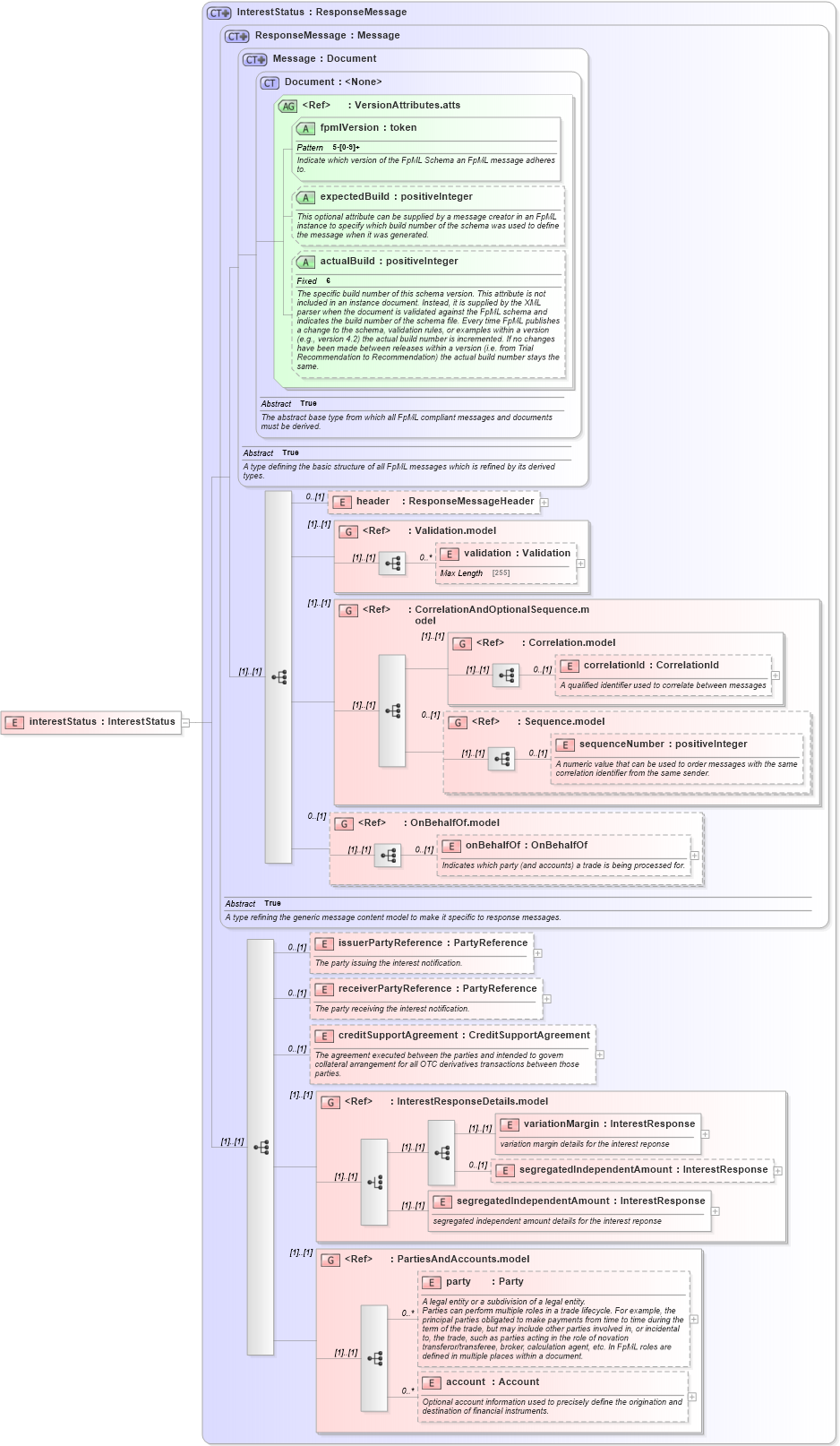The width and height of the screenshot is (840, 1446).
Task: Expand the onBehalfOf : OnBehalfOf element
Action: click(x=695, y=856)
